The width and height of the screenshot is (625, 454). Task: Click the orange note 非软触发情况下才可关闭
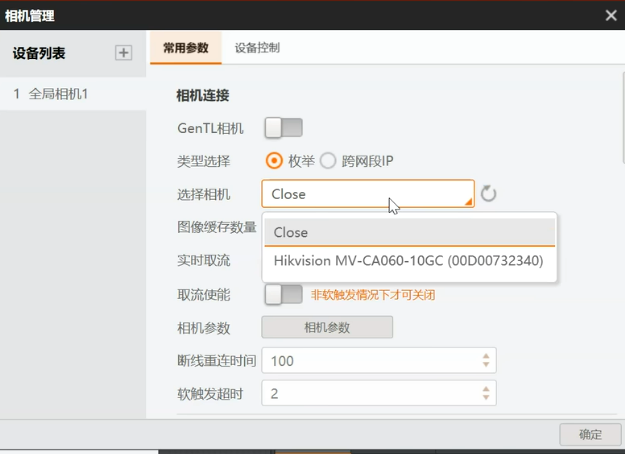(373, 295)
